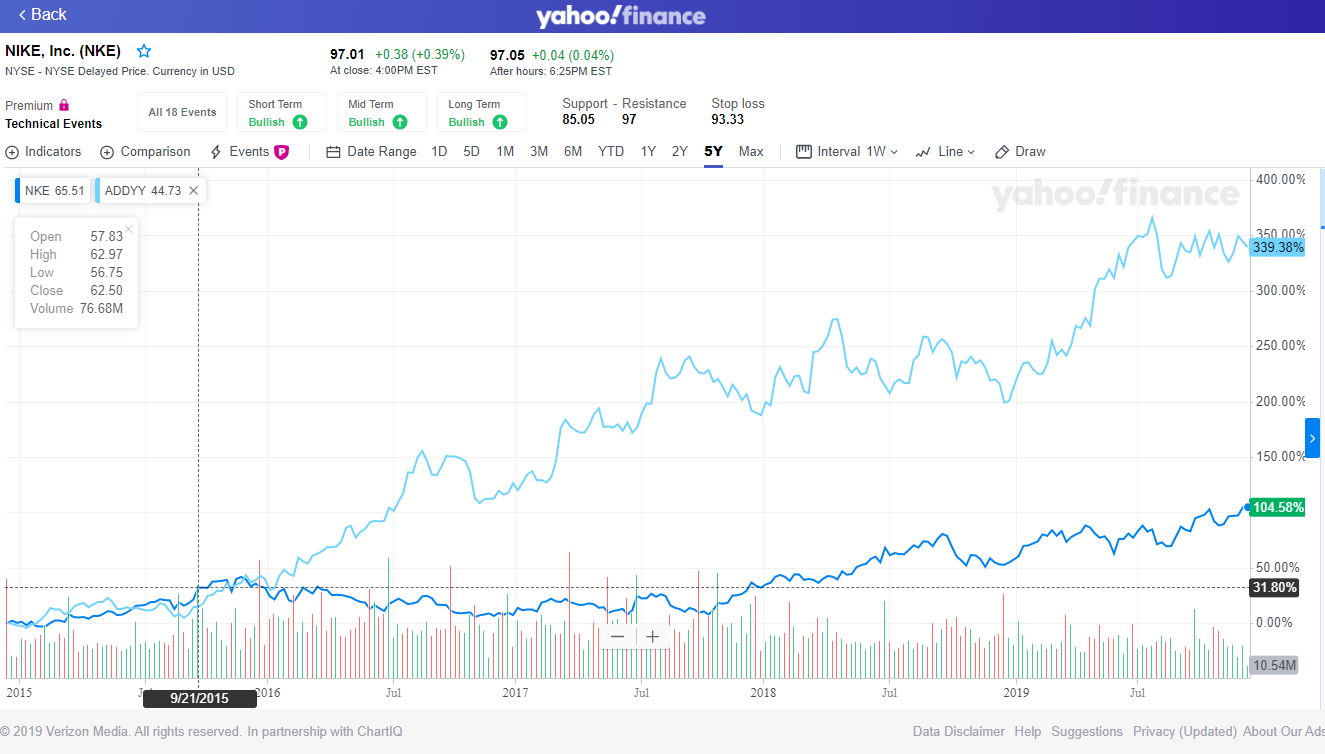Select 2Y range
1325x754 pixels.
[680, 152]
